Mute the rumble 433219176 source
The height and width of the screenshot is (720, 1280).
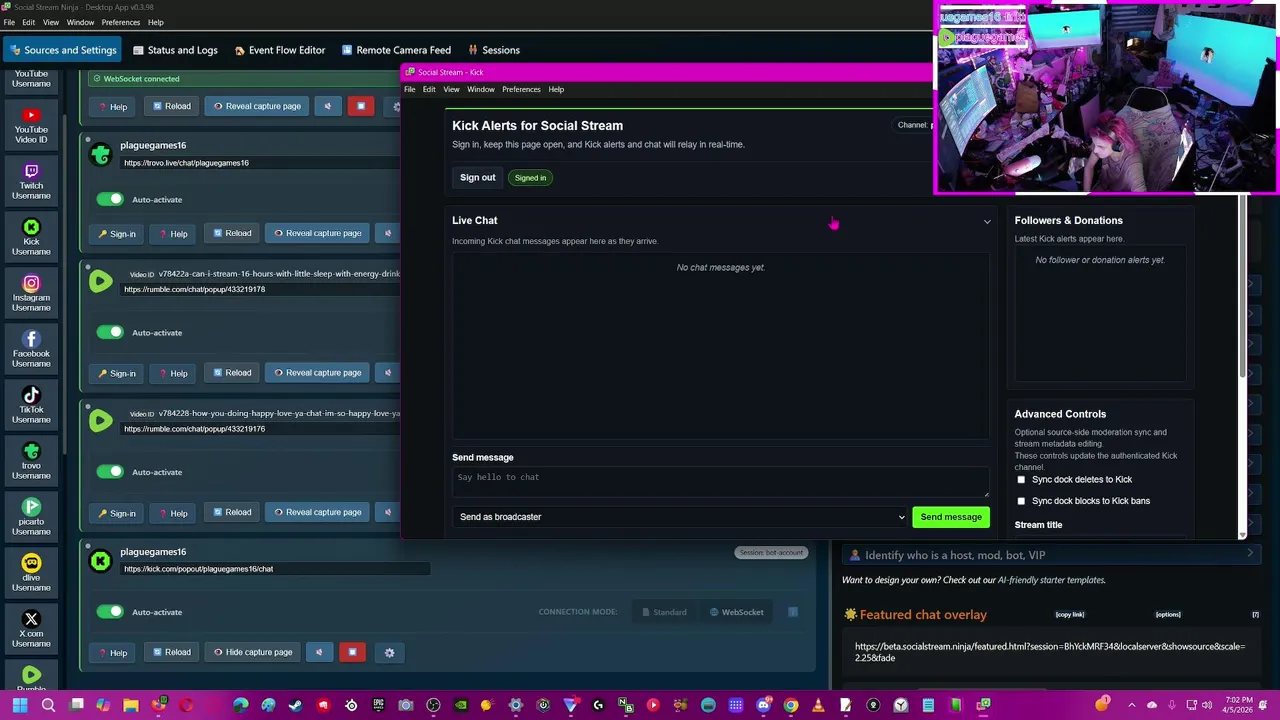388,512
